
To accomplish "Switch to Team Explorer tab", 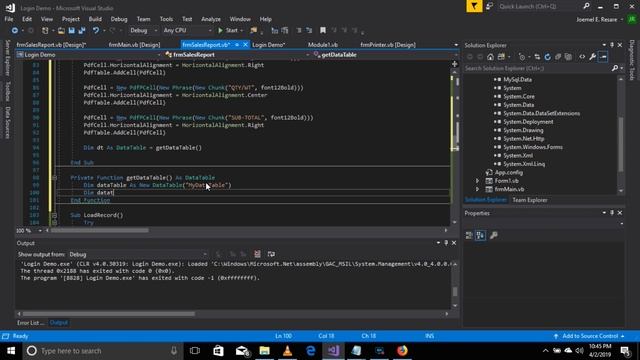I will pyautogui.click(x=530, y=200).
